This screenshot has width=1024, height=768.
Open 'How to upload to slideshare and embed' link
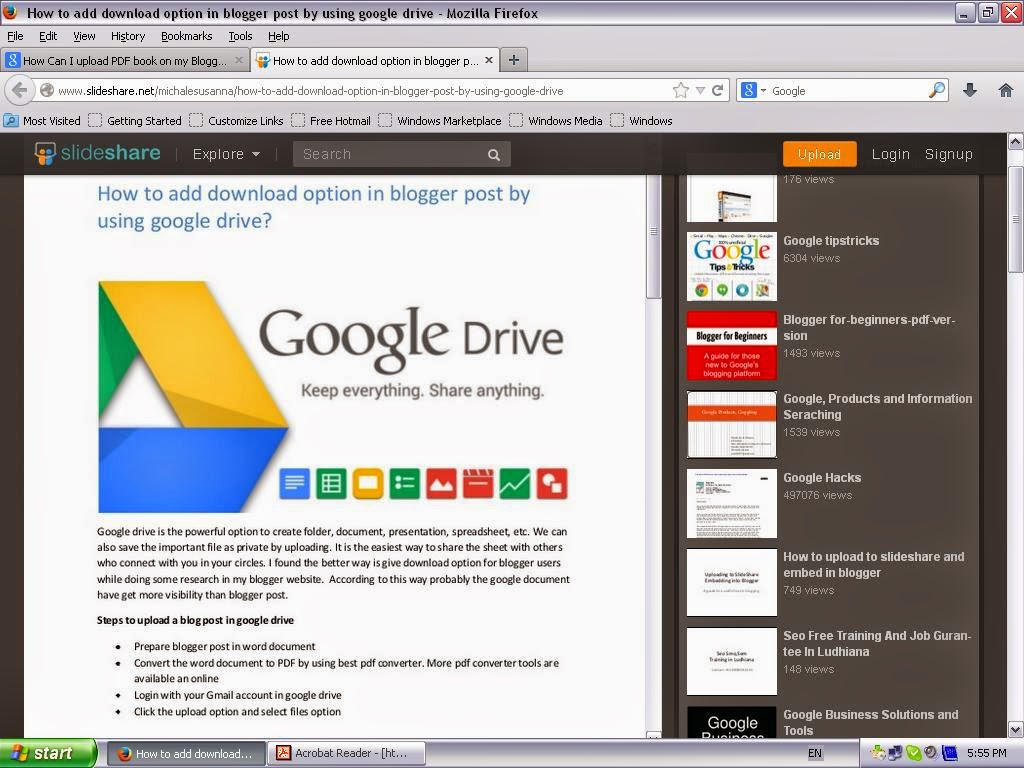pyautogui.click(x=873, y=564)
